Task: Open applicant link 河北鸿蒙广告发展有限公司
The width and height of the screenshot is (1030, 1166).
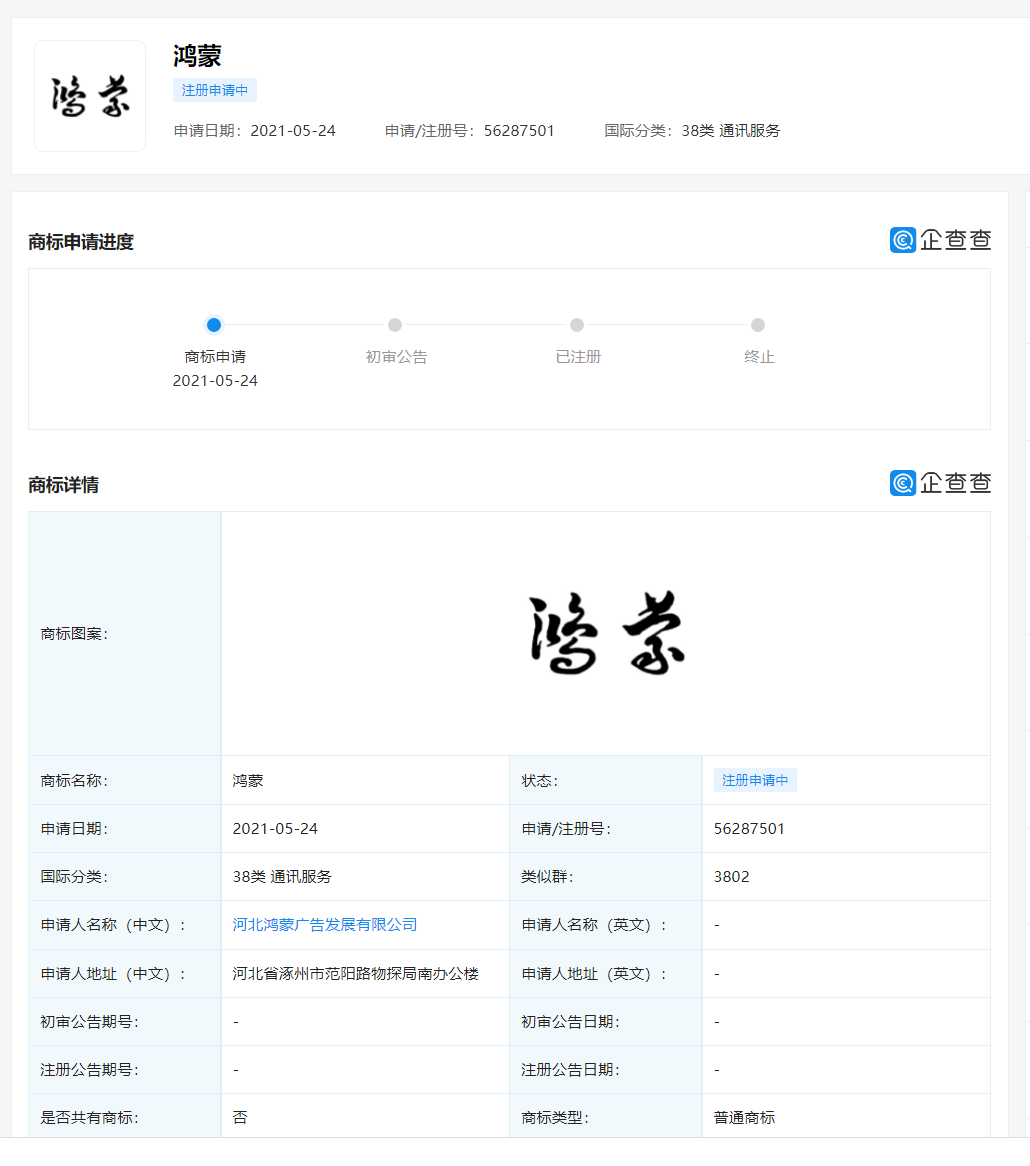Action: pos(325,925)
